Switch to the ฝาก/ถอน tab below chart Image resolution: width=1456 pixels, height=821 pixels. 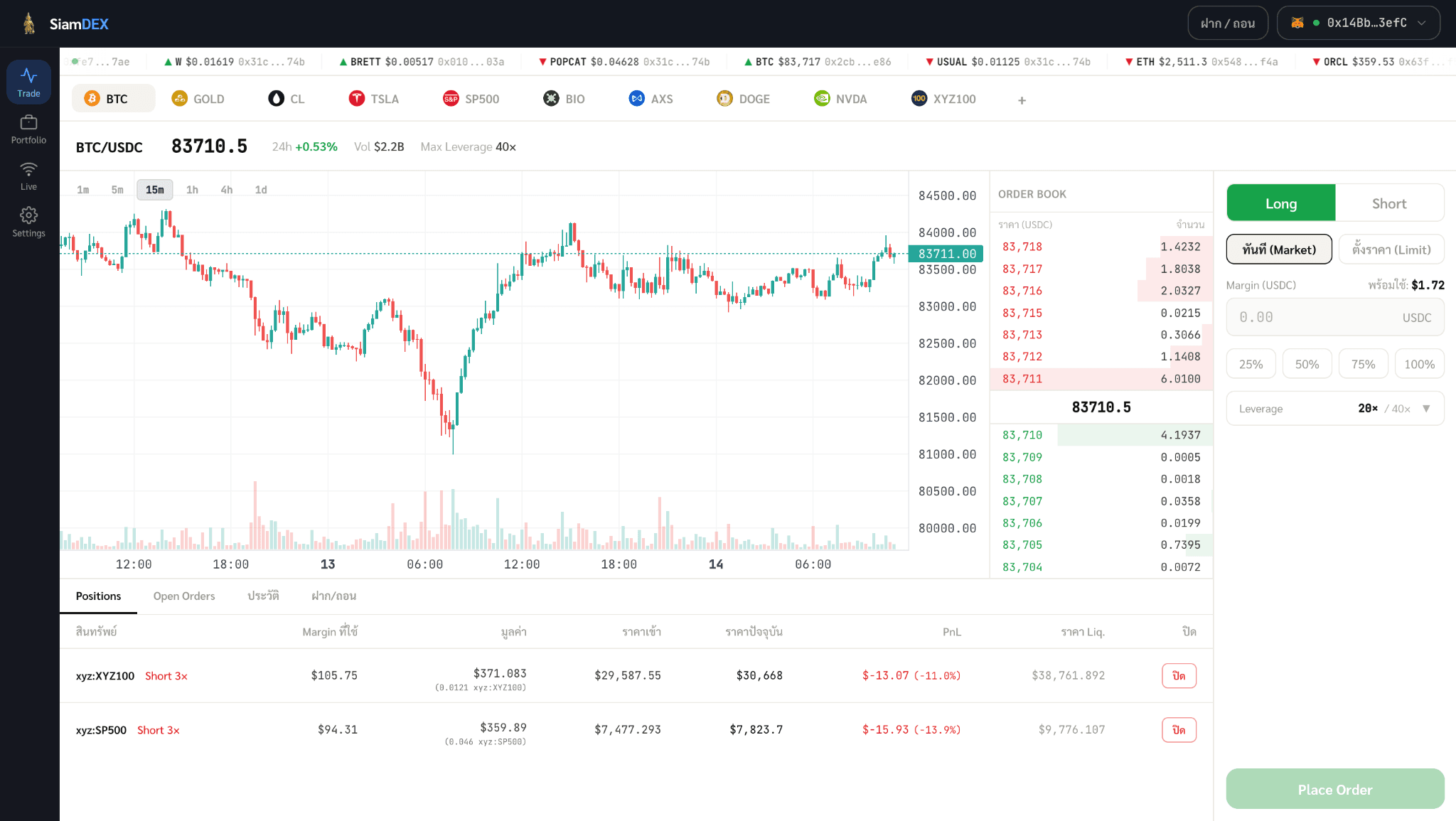click(333, 596)
